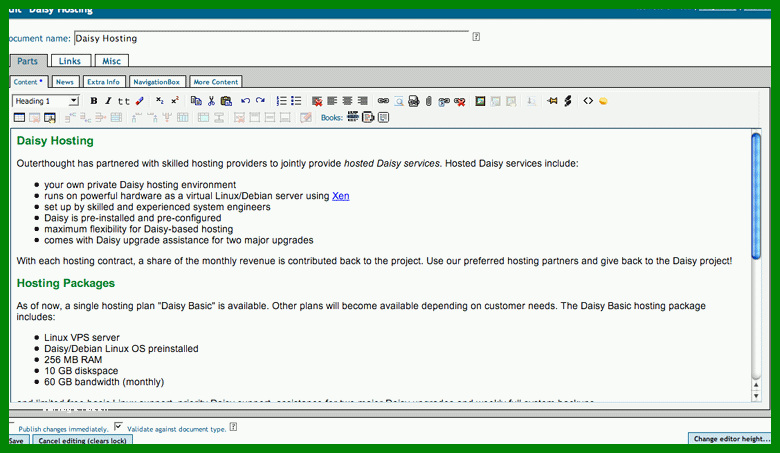Apply teletype (tt) formatting

[x=123, y=101]
